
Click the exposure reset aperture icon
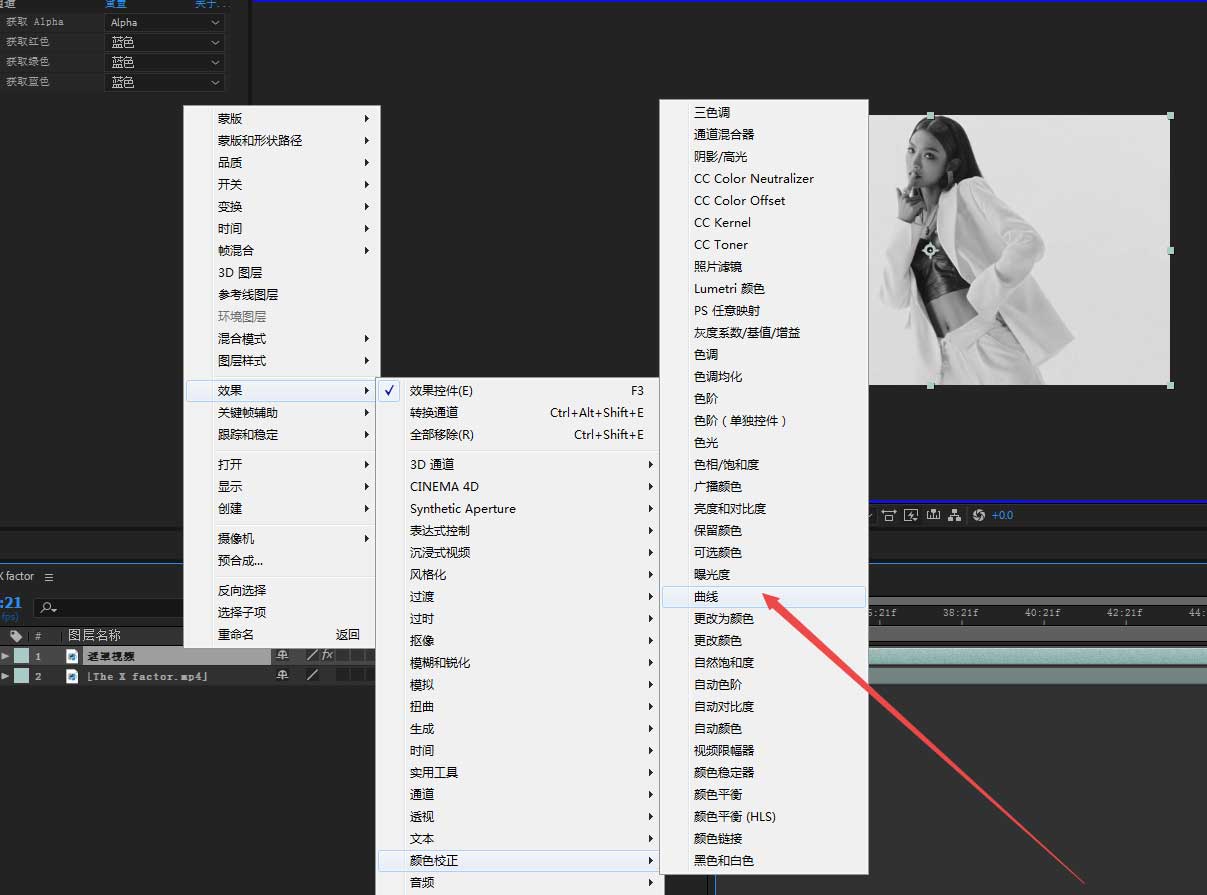pyautogui.click(x=979, y=515)
